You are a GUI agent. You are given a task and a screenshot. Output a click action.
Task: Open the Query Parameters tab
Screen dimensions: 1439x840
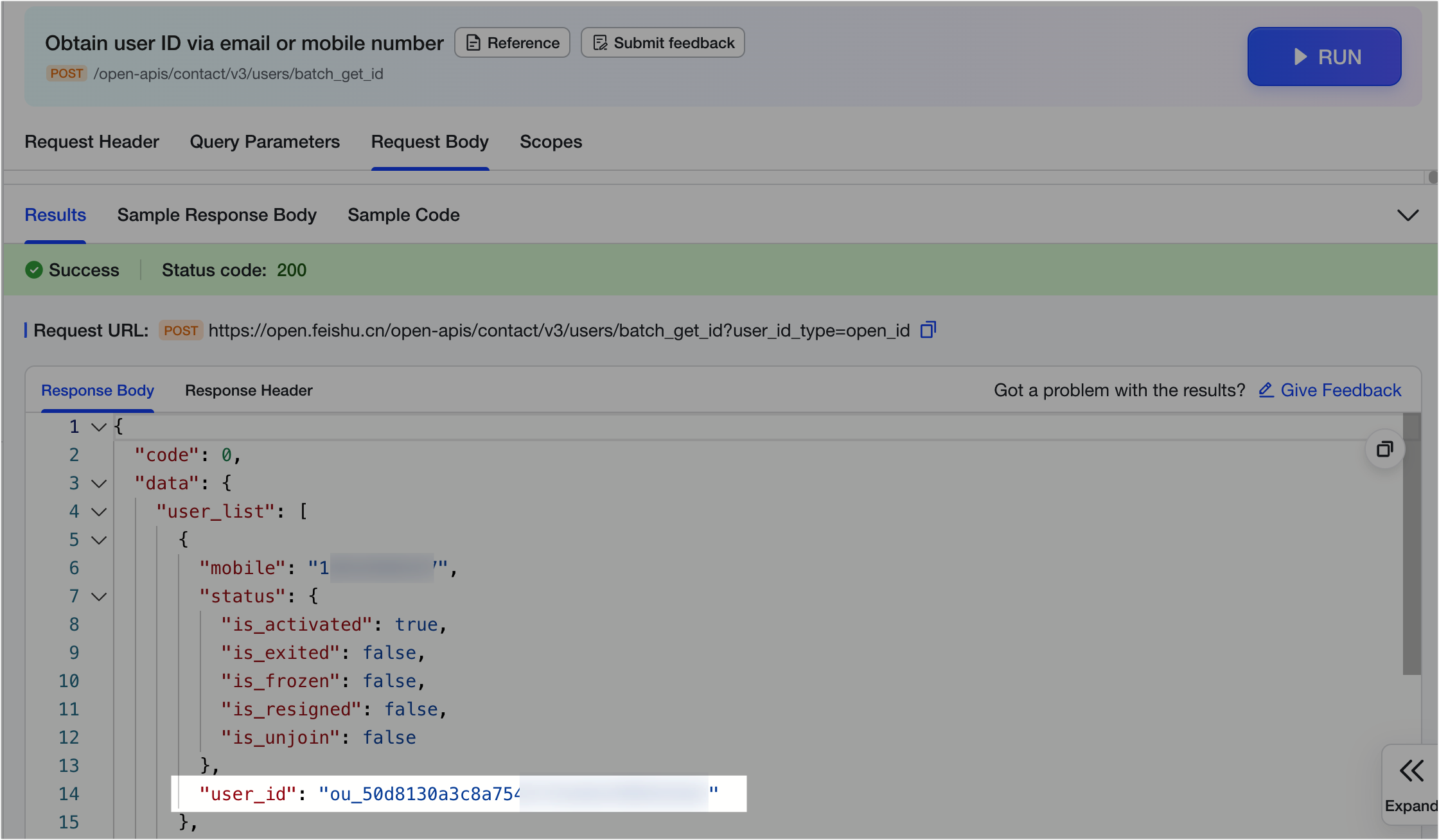click(x=265, y=142)
